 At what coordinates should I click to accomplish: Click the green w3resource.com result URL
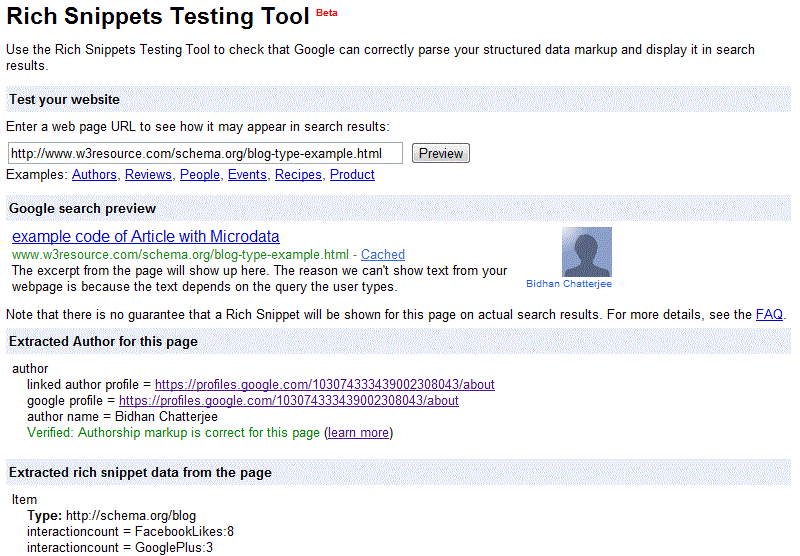pos(180,255)
